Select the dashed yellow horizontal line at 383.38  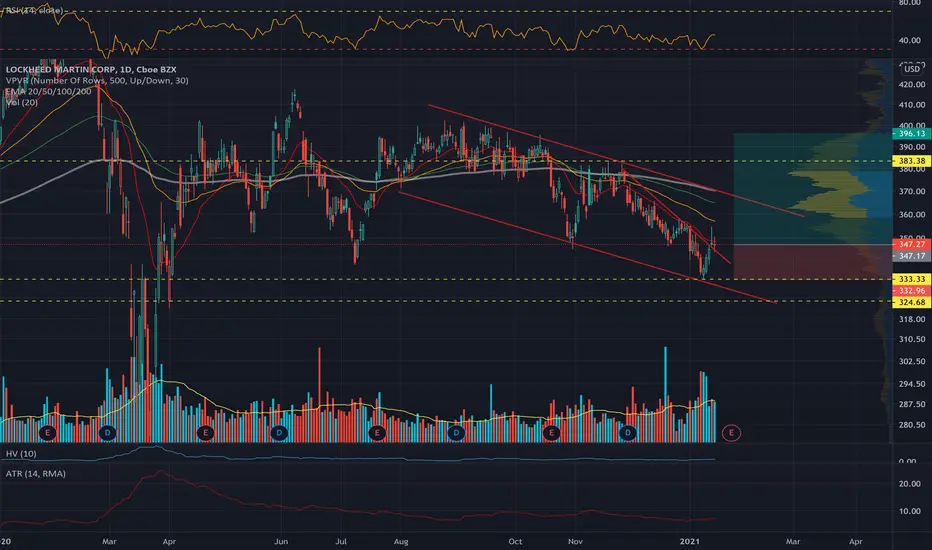(446, 161)
